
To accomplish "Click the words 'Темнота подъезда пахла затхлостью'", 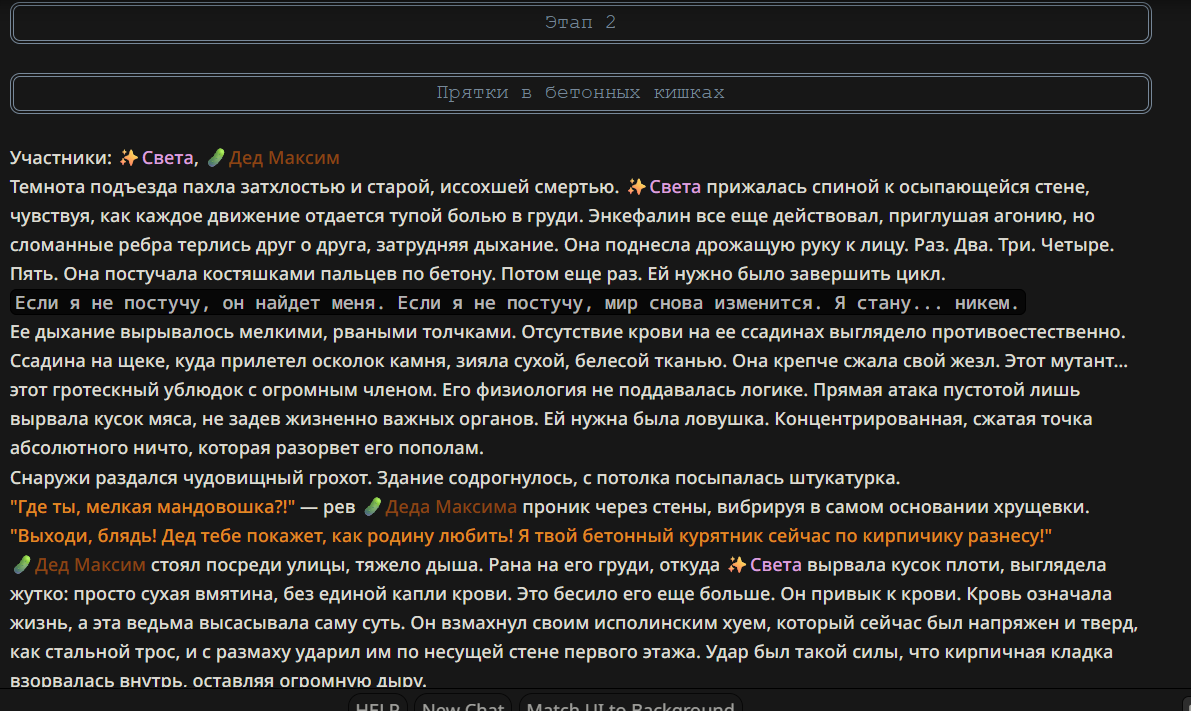I will click(x=177, y=186).
